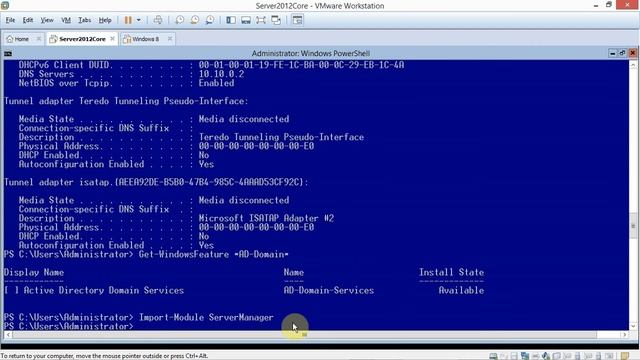Enter full screen mode from the toolbar
Image resolution: width=640 pixels, height=360 pixels.
(261, 20)
